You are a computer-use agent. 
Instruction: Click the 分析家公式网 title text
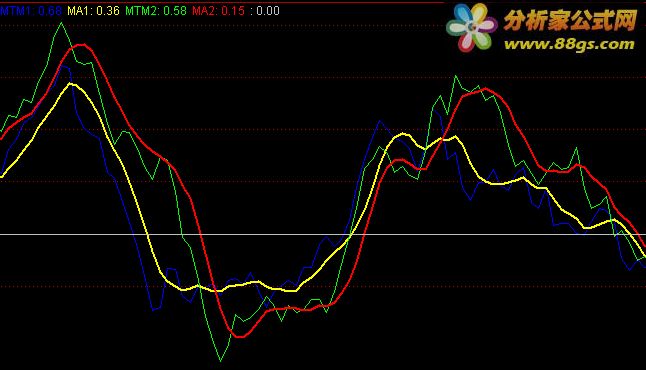(570, 20)
